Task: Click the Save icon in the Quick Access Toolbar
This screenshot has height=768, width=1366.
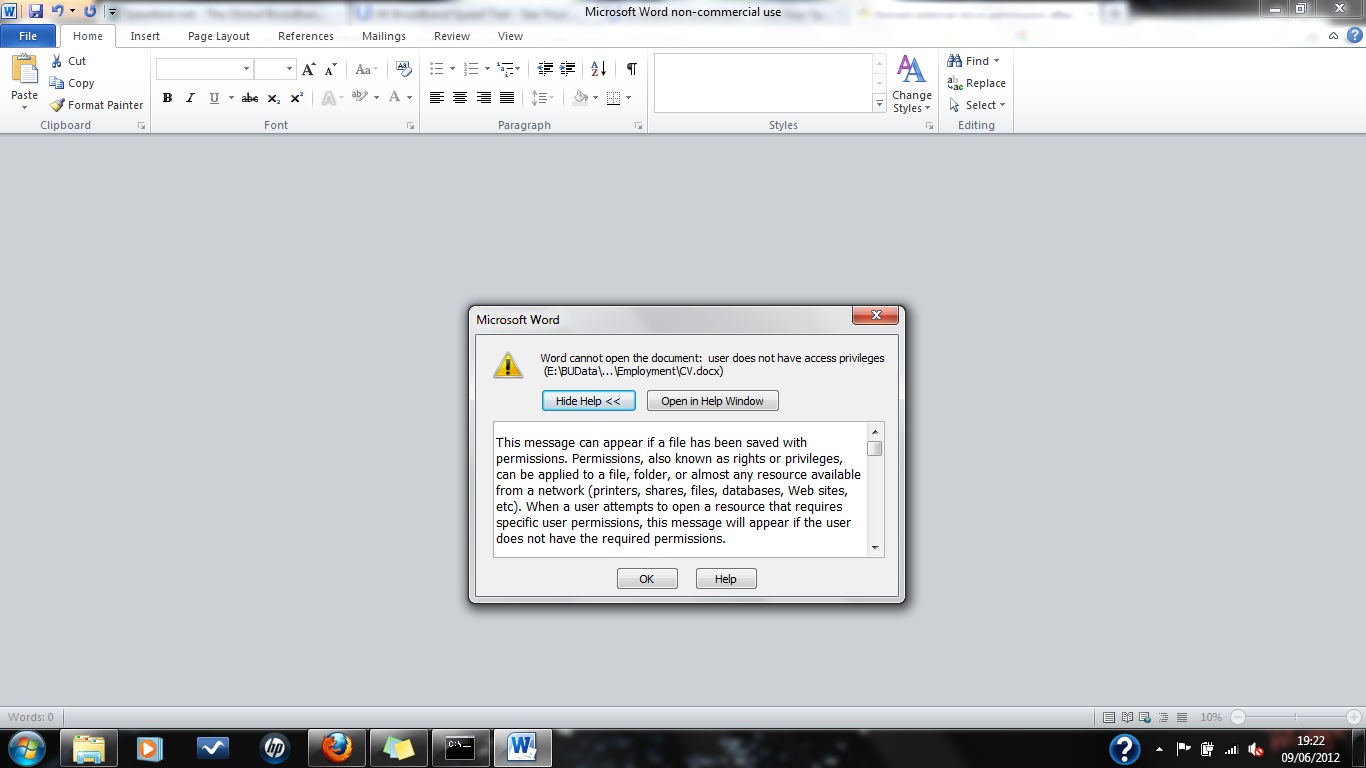Action: [36, 11]
